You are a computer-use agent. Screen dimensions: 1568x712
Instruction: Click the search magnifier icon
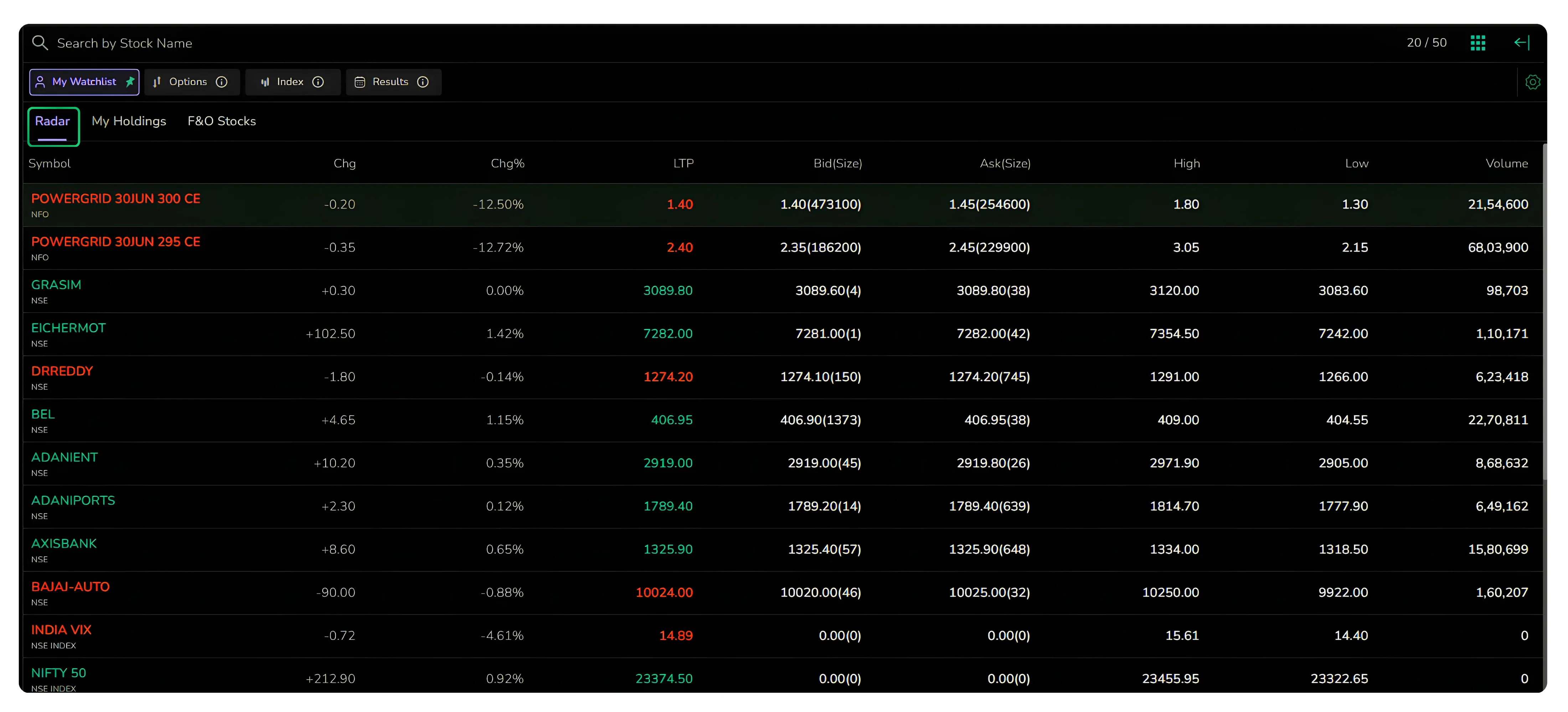[40, 43]
